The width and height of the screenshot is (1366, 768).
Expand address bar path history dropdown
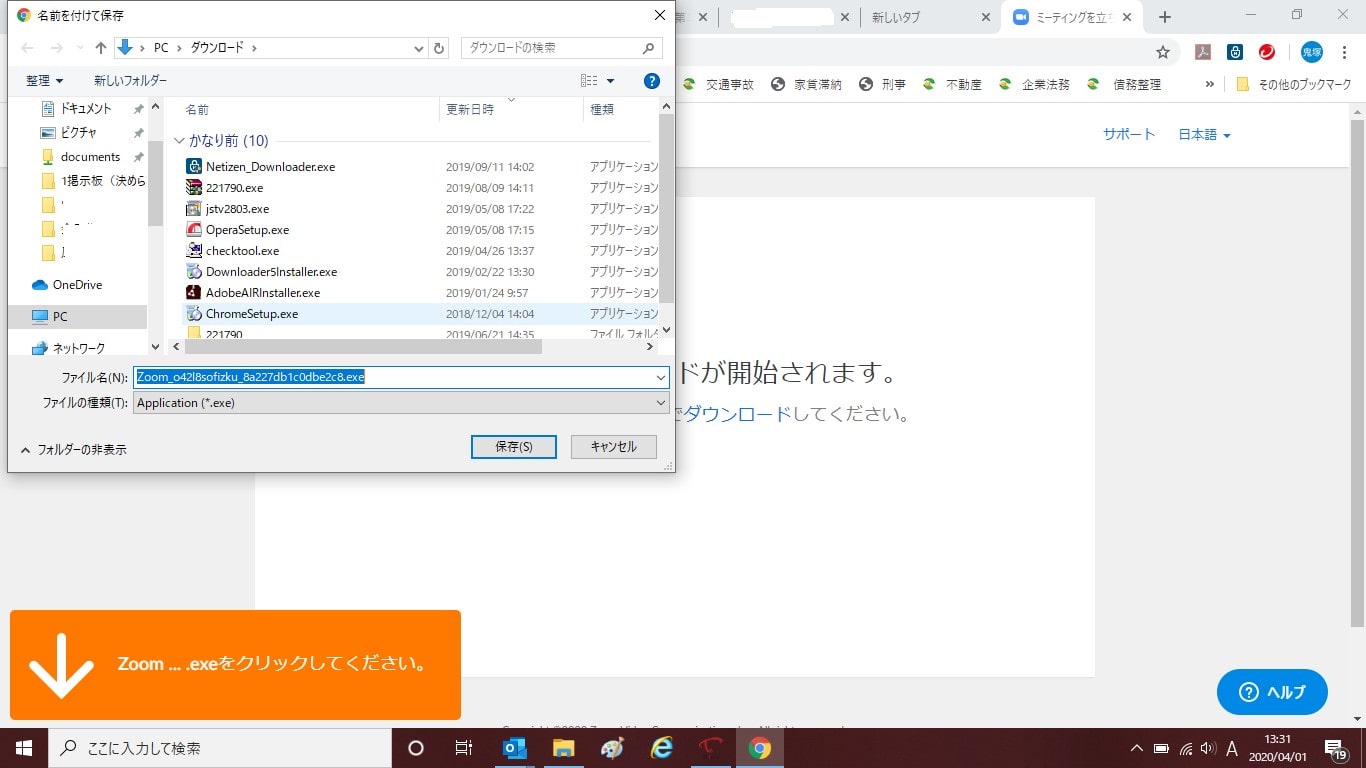point(419,48)
